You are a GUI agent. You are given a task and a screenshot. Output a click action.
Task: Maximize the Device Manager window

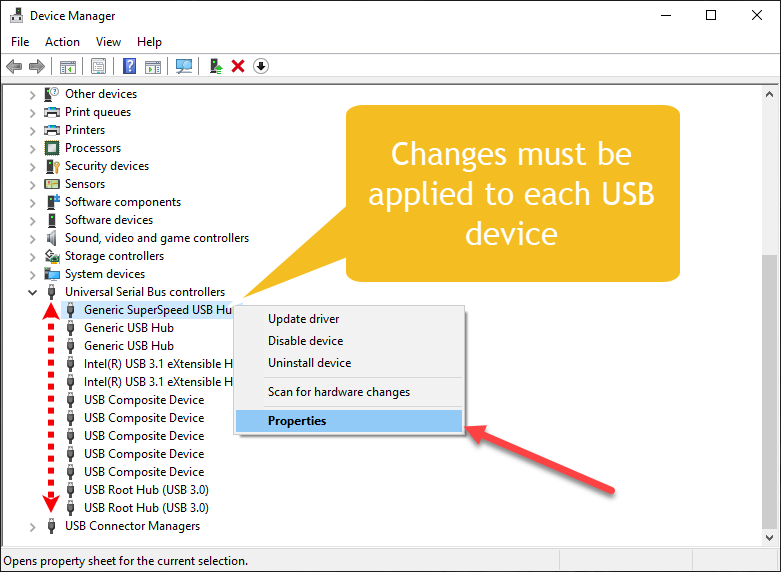coord(711,15)
